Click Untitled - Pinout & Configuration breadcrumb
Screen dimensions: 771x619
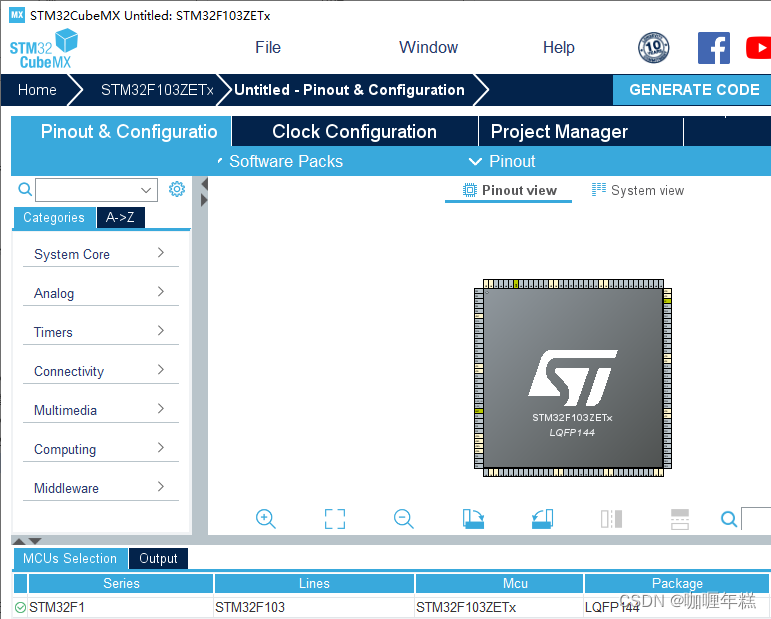[349, 90]
